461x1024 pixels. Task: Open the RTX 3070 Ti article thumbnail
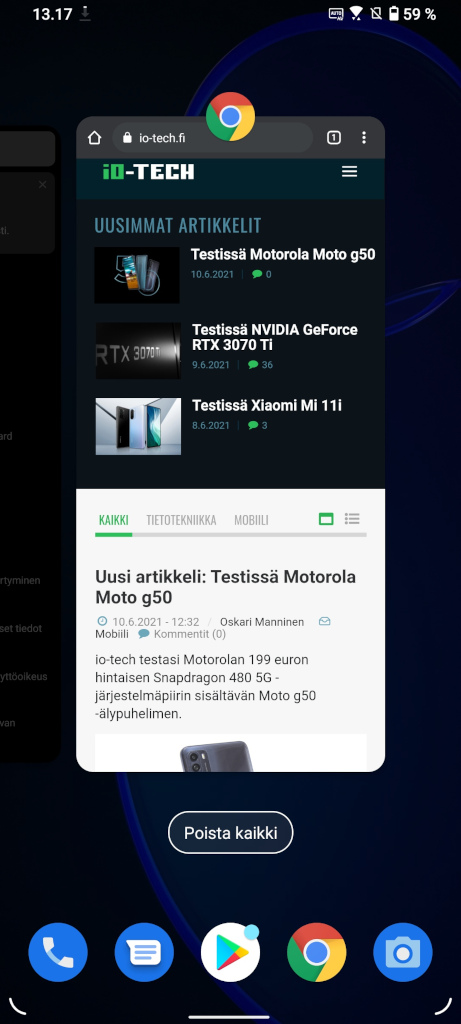138,351
